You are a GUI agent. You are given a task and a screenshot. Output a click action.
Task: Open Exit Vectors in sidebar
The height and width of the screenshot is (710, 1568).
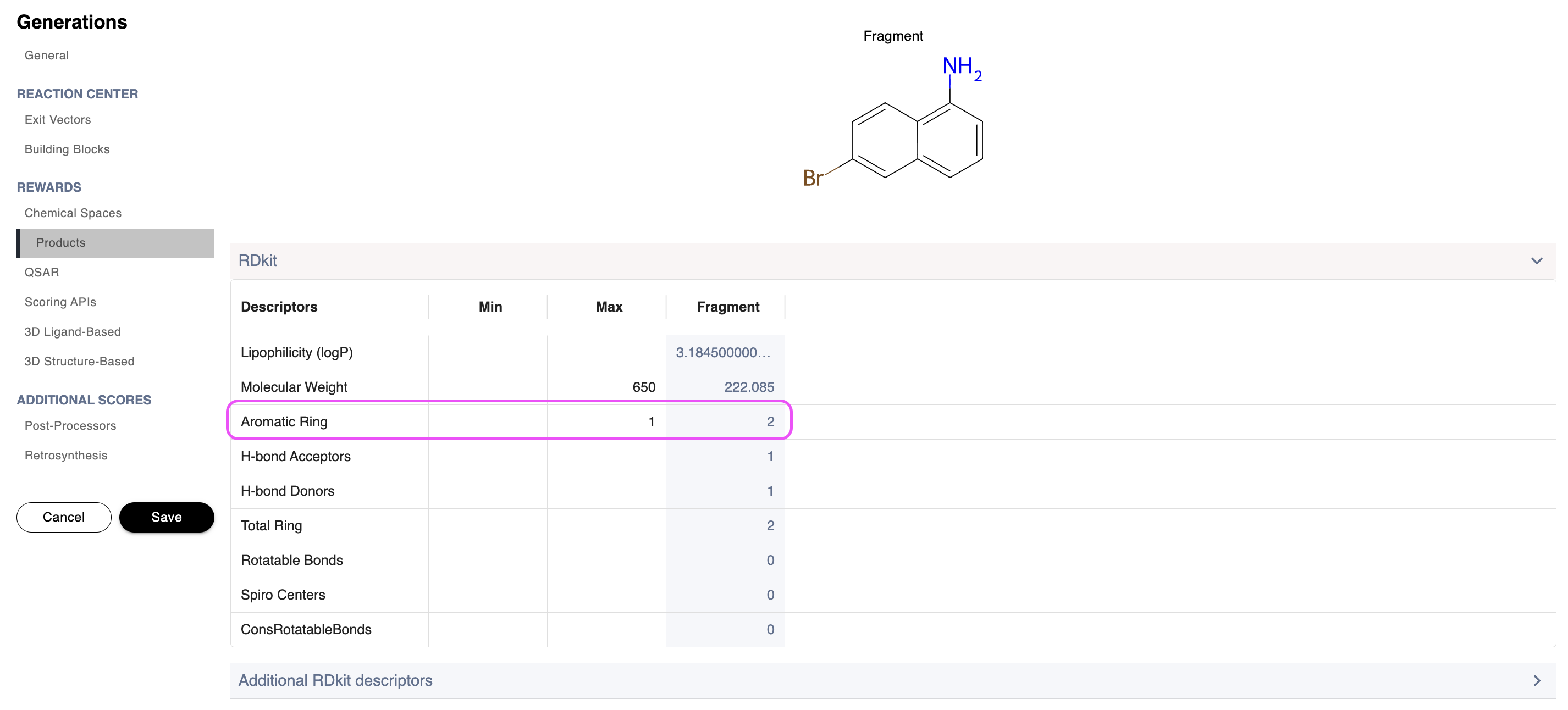[x=58, y=120]
